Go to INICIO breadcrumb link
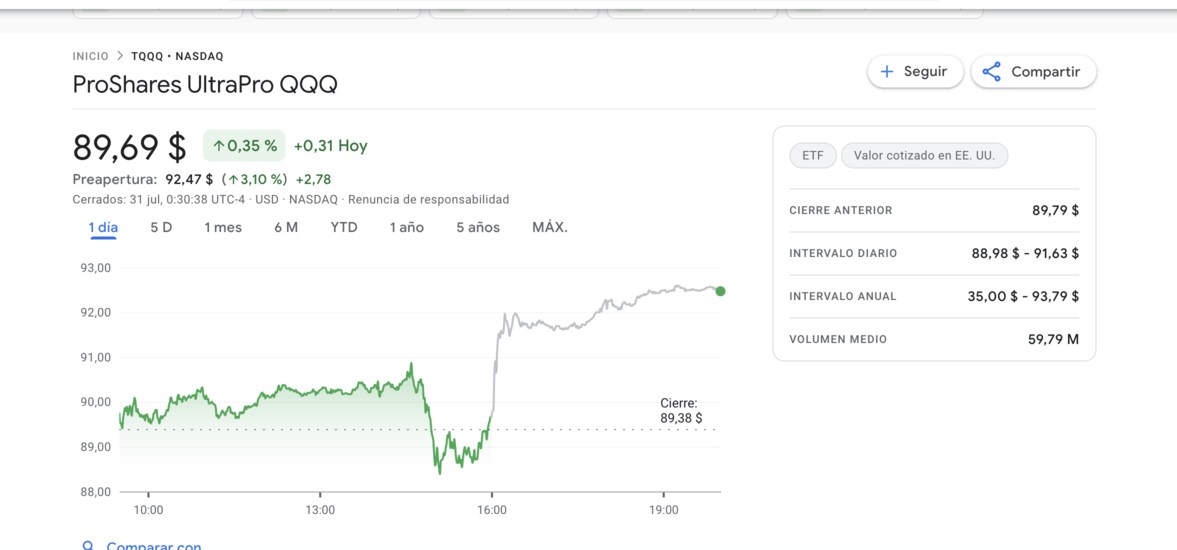 (90, 56)
